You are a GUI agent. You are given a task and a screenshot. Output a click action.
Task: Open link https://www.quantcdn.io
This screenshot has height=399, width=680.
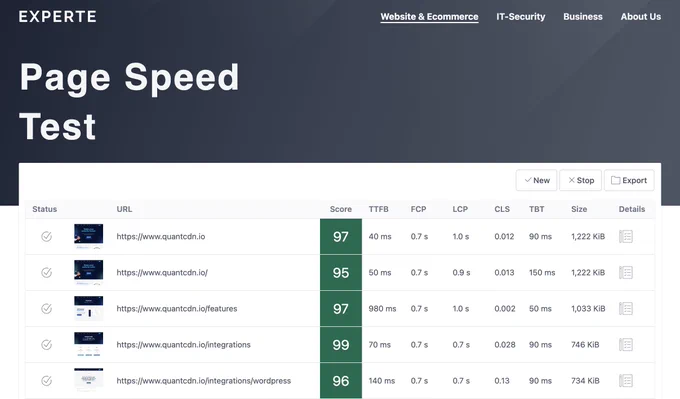(x=160, y=236)
